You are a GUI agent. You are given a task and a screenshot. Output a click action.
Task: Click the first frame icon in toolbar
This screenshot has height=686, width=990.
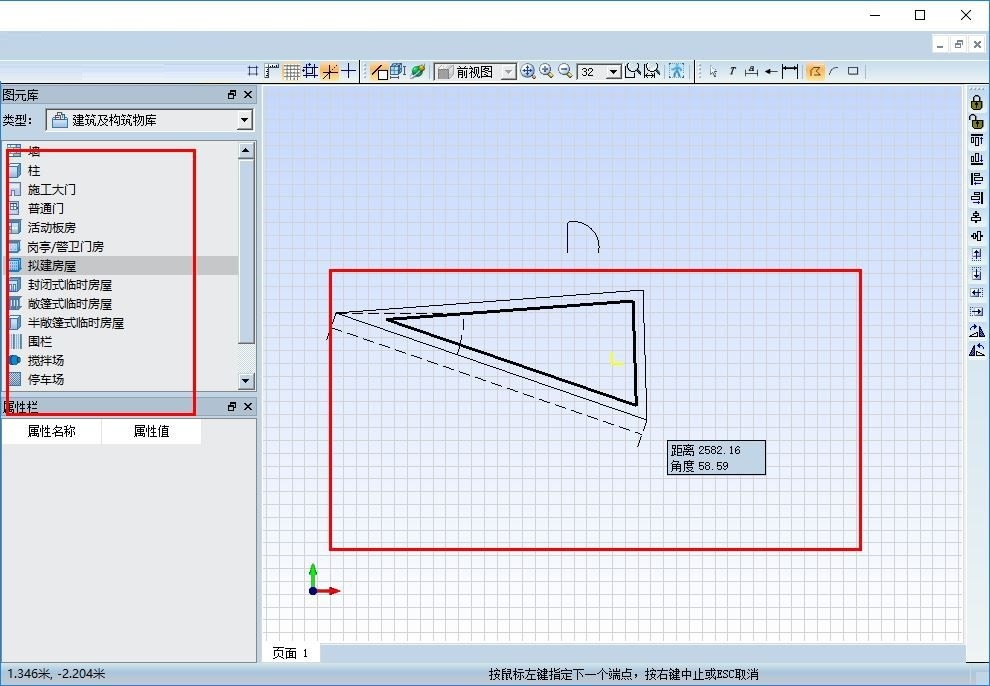tap(253, 71)
